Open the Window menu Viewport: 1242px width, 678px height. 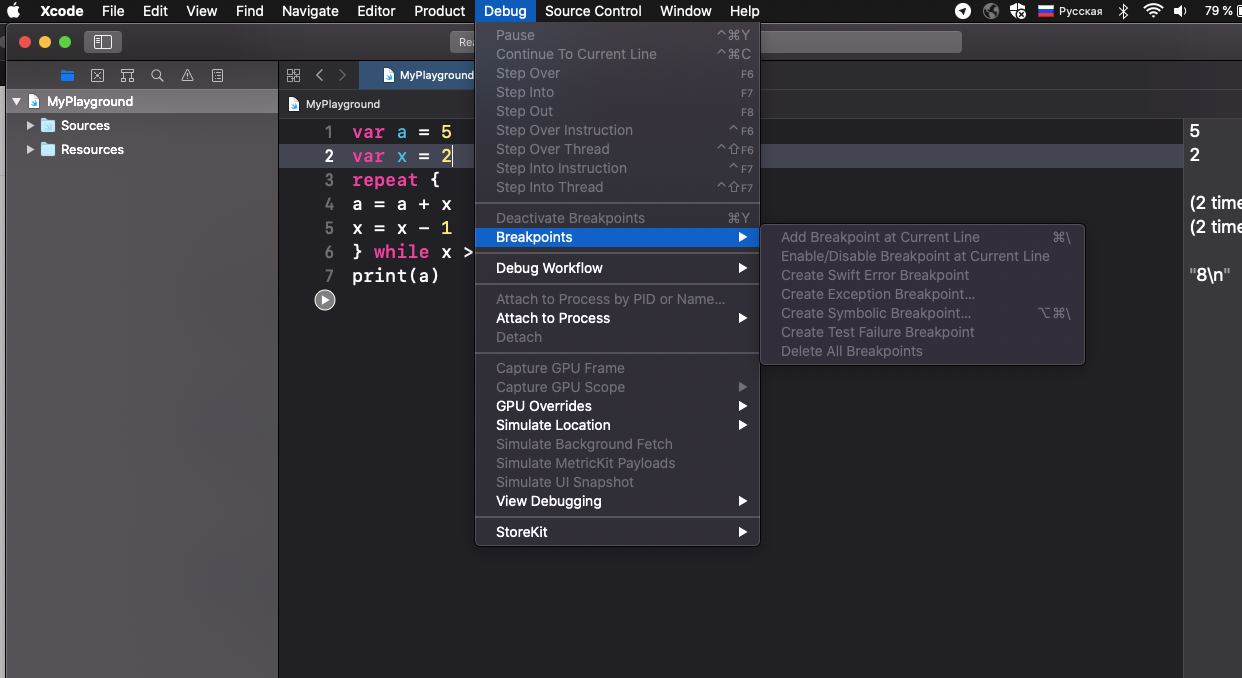[685, 11]
